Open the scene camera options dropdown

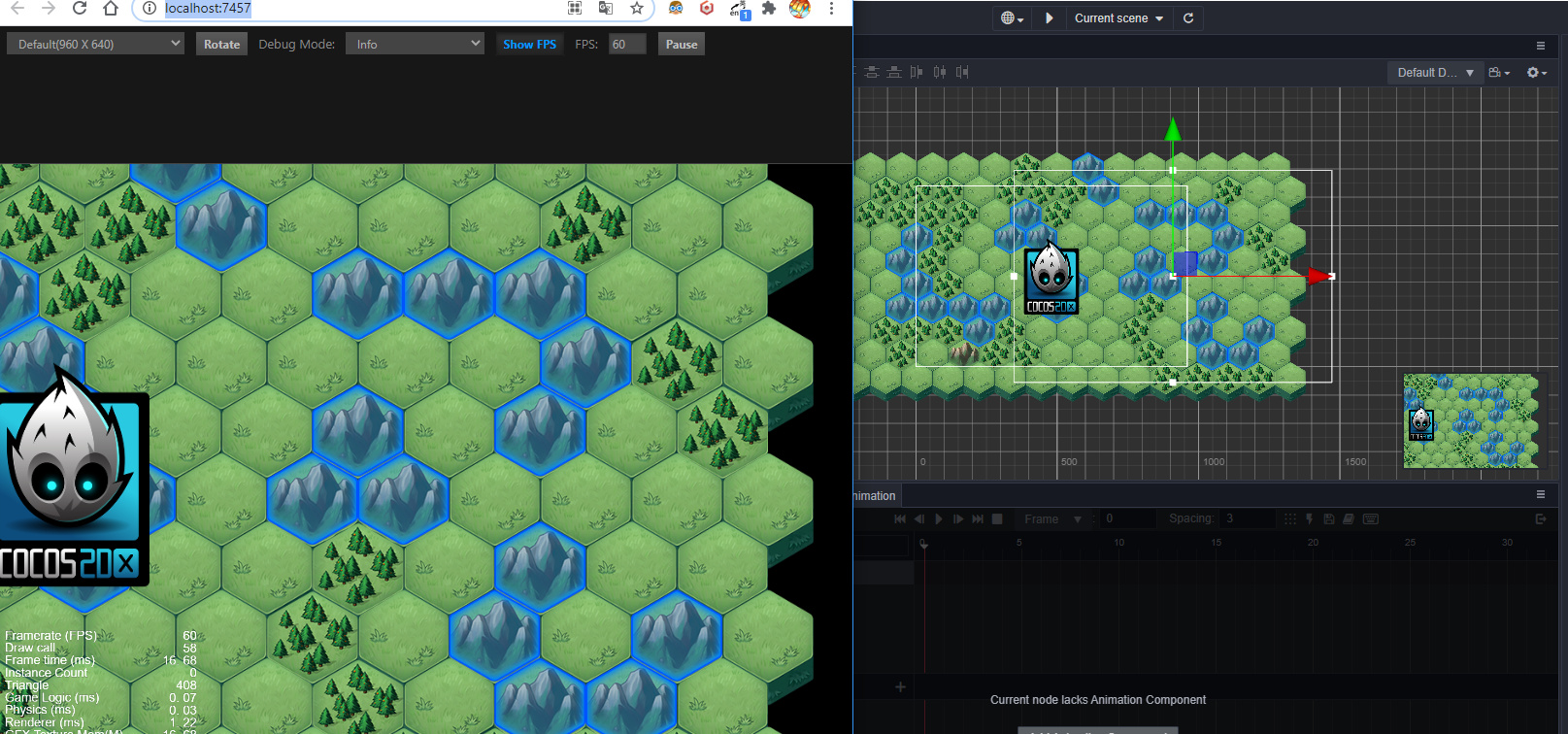(x=1499, y=73)
